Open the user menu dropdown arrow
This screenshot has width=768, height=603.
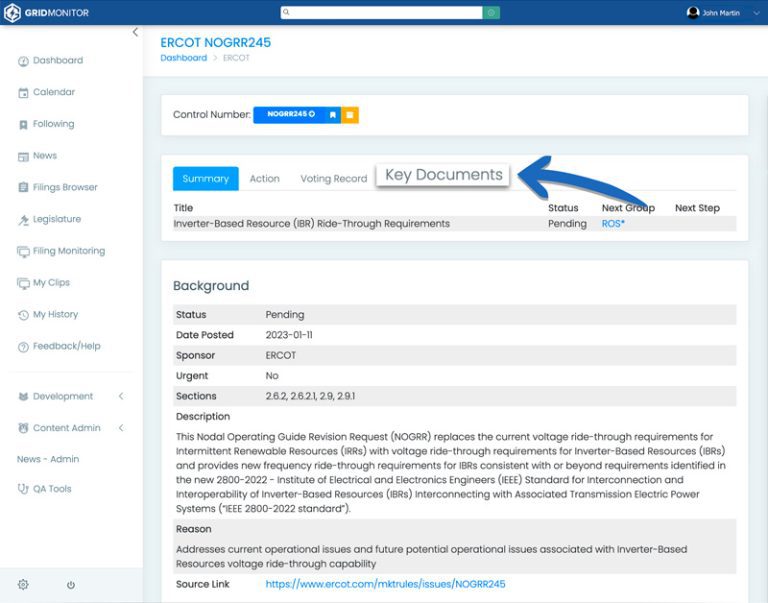click(756, 13)
